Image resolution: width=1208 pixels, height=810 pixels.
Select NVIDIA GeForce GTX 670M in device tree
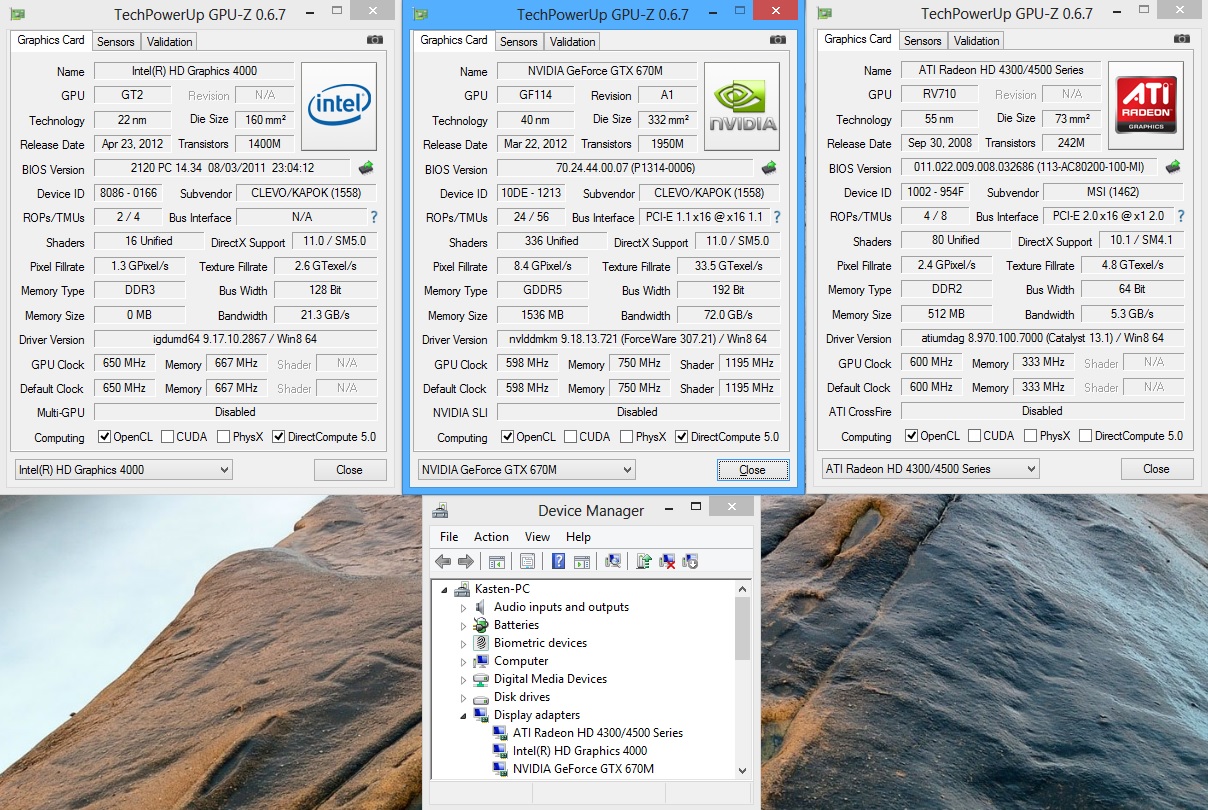[583, 769]
